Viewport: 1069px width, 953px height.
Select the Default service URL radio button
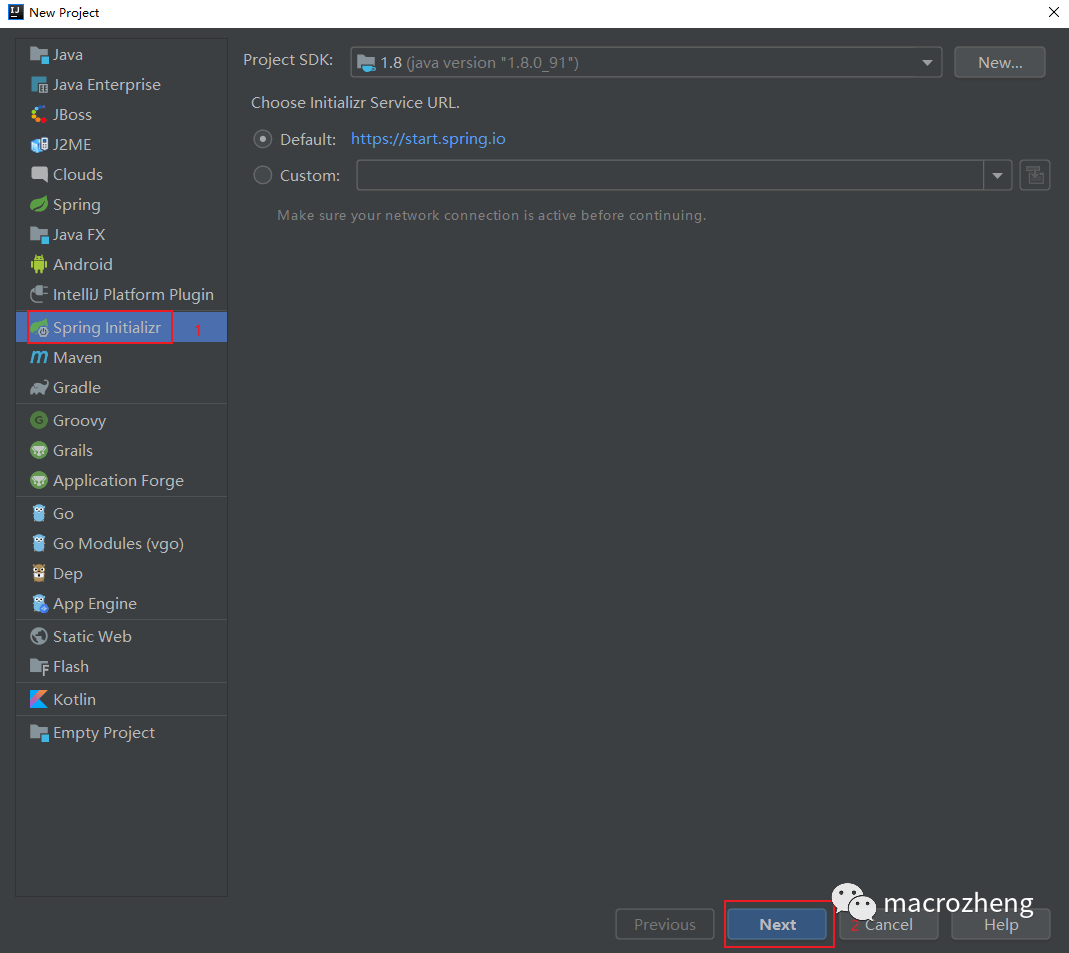coord(262,139)
